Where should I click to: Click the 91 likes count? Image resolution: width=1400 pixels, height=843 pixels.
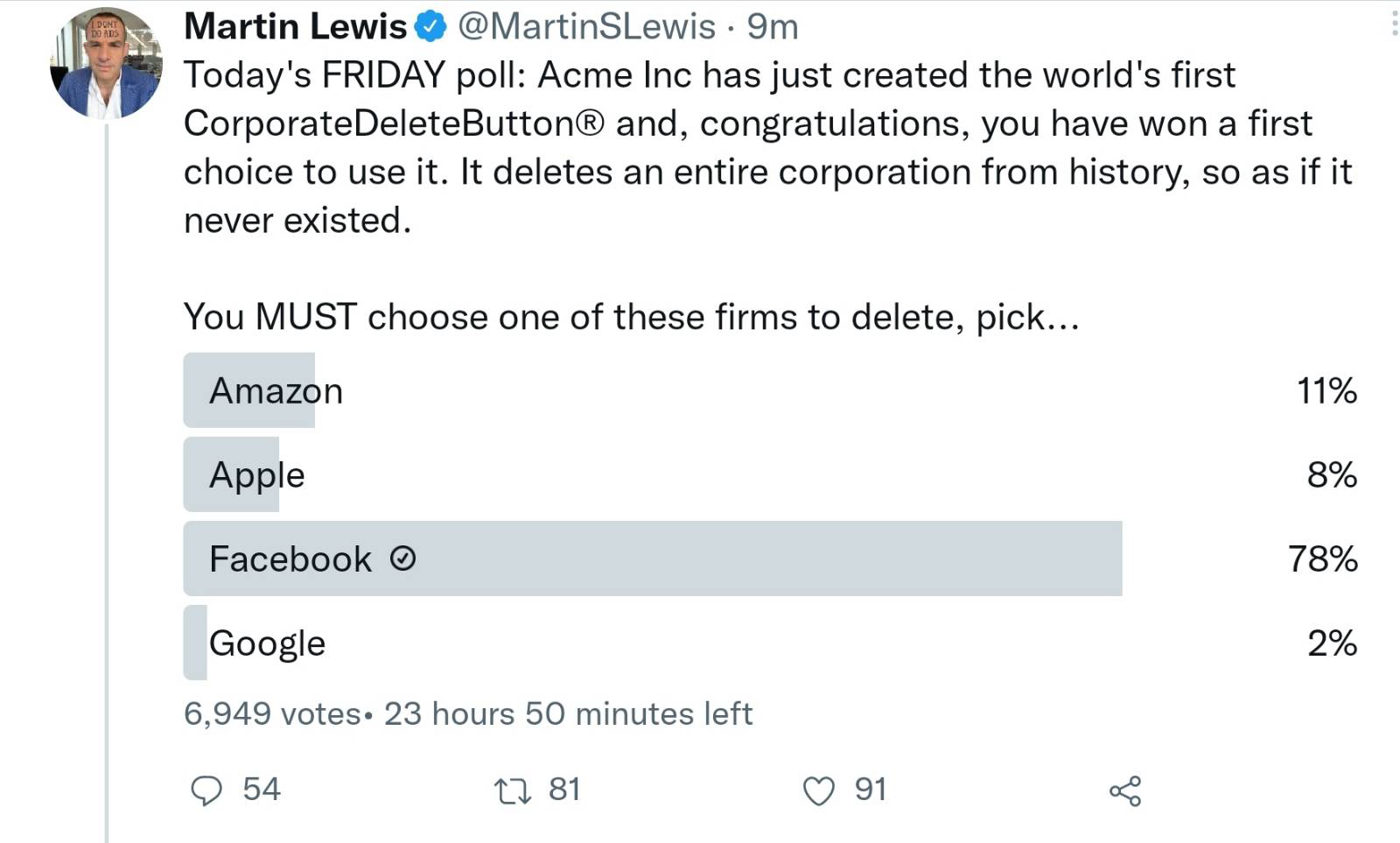pyautogui.click(x=871, y=790)
